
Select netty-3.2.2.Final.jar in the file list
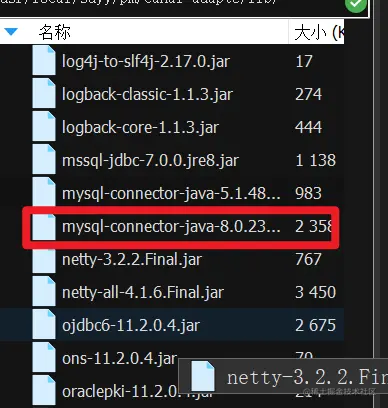pos(132,259)
